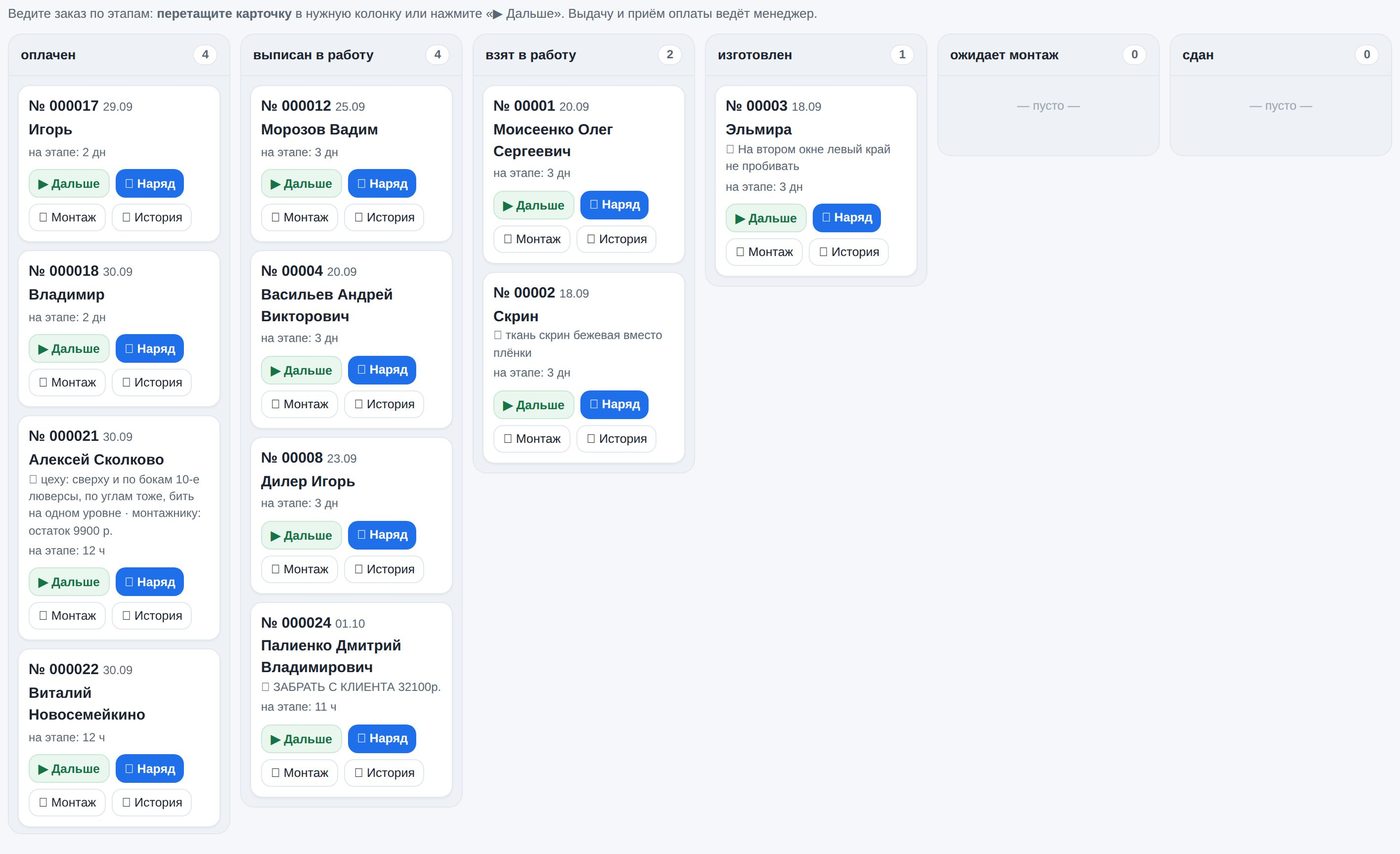Open Наряд for order № 000017 Игорь

150,183
